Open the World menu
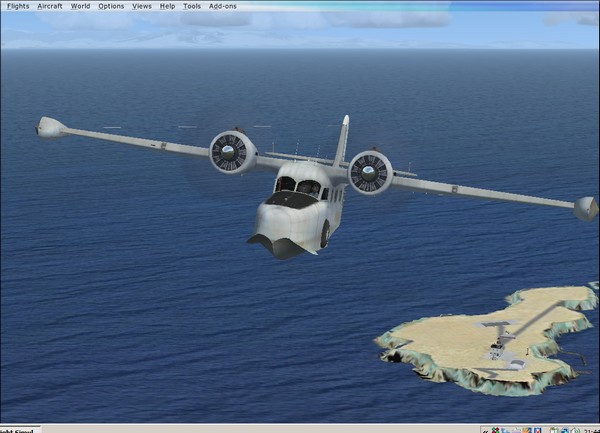Image resolution: width=600 pixels, height=433 pixels. pyautogui.click(x=80, y=6)
